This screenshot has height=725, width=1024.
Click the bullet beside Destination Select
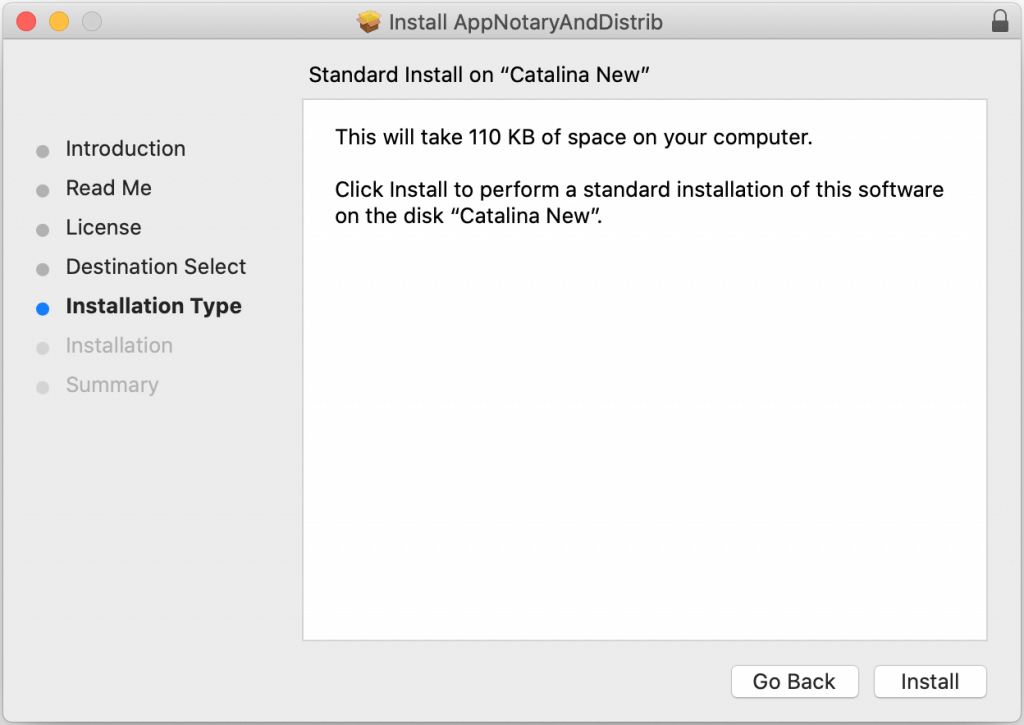(x=42, y=269)
